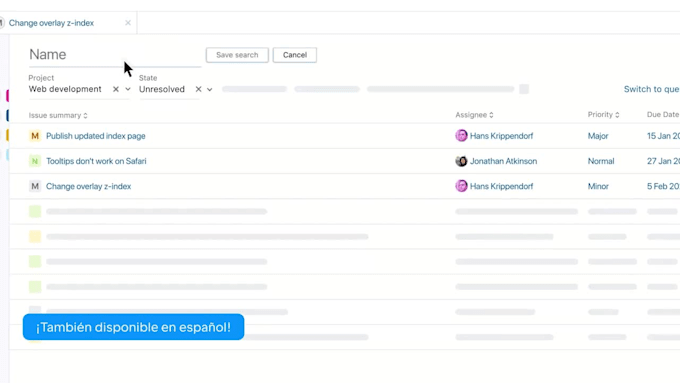Sort by Priority column
The width and height of the screenshot is (680, 383).
(x=604, y=115)
